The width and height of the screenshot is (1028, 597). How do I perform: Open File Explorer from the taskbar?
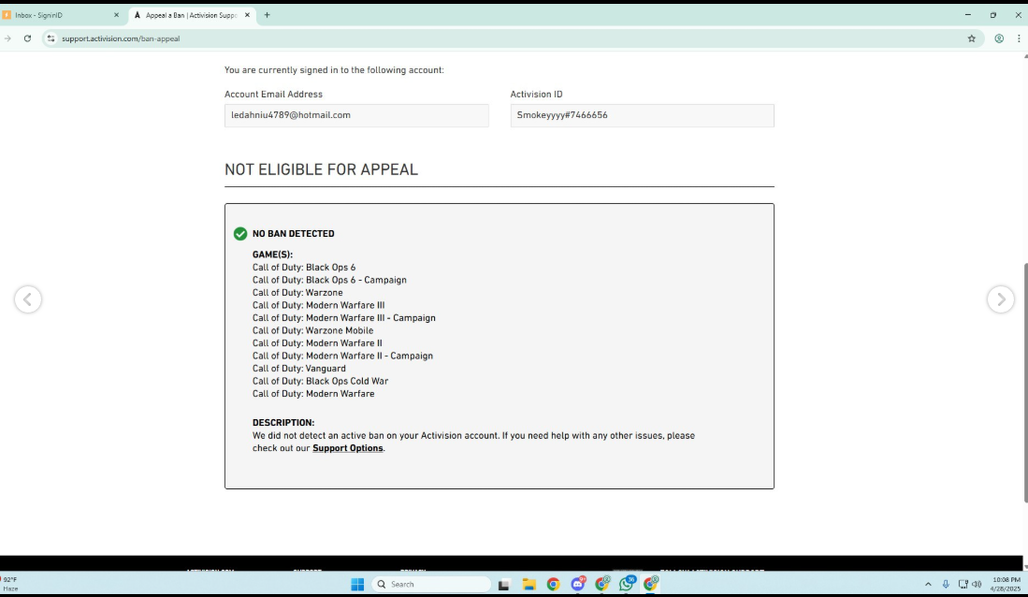click(x=528, y=585)
